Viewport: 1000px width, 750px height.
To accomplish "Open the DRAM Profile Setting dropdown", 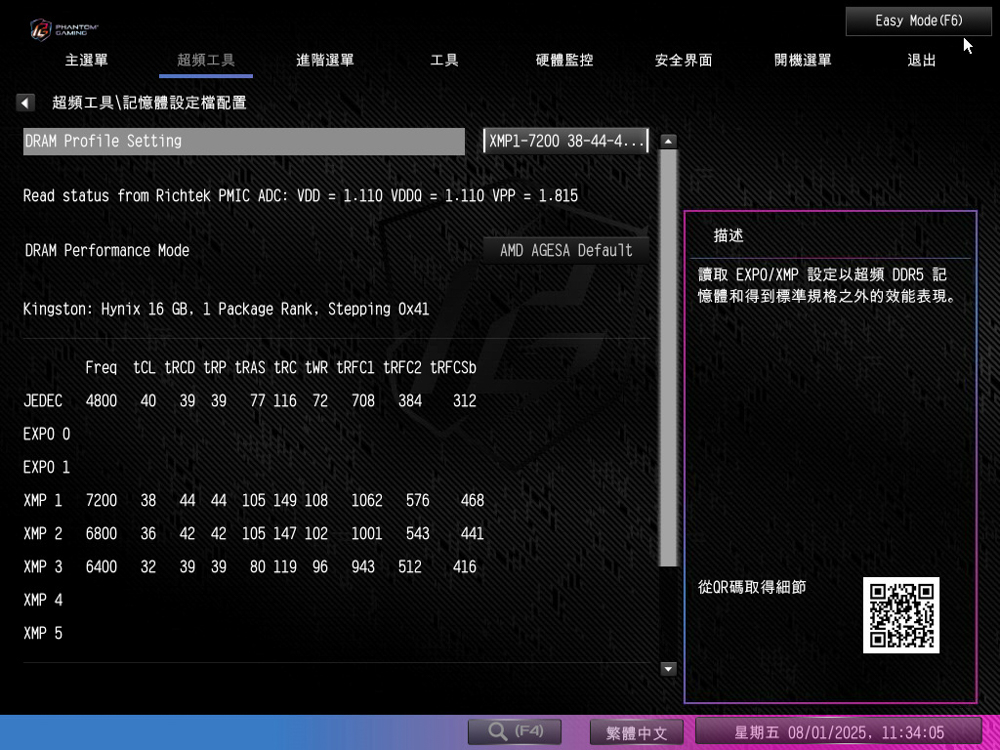I will click(x=566, y=141).
